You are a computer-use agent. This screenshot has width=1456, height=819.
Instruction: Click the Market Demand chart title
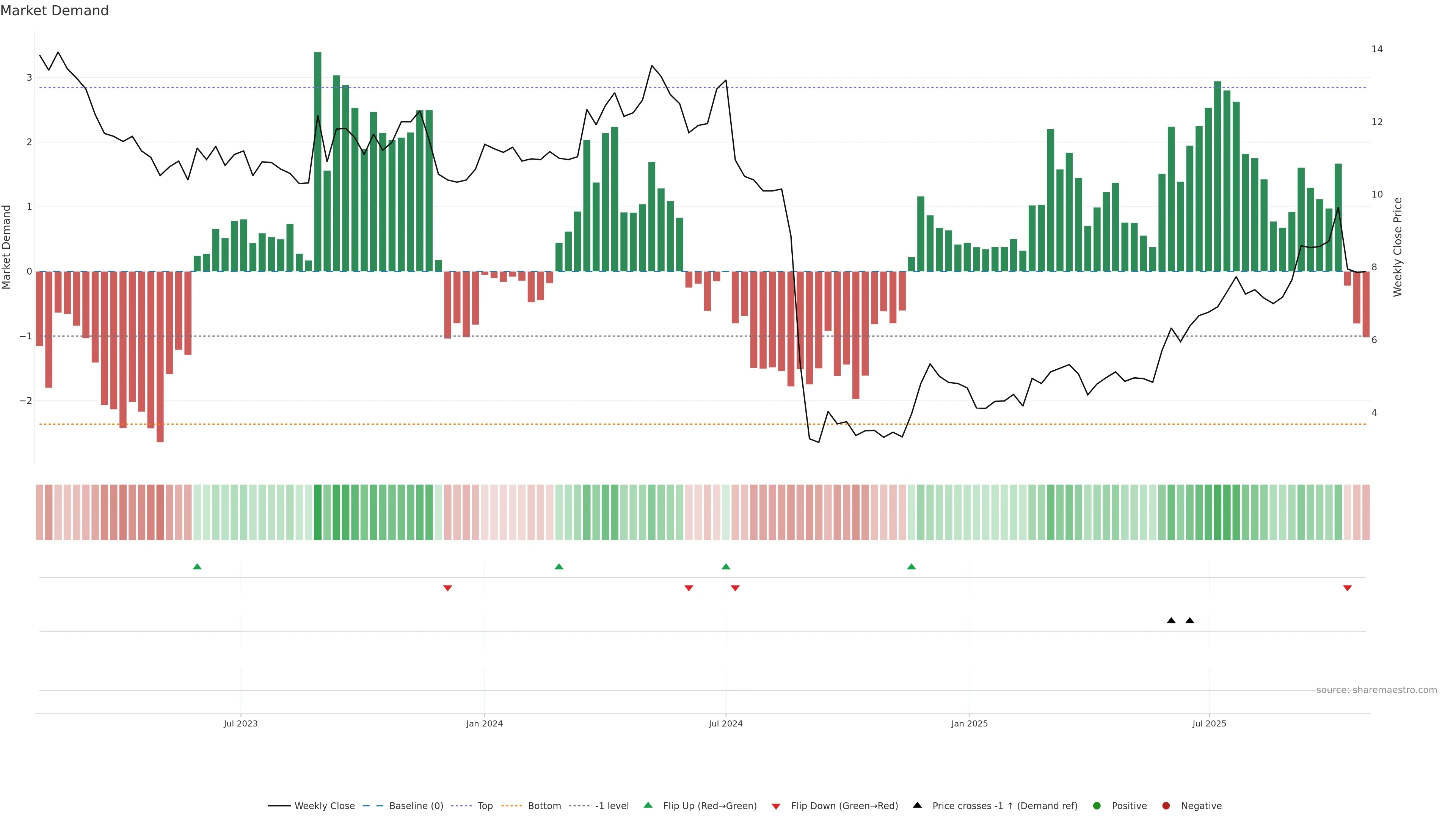click(54, 11)
